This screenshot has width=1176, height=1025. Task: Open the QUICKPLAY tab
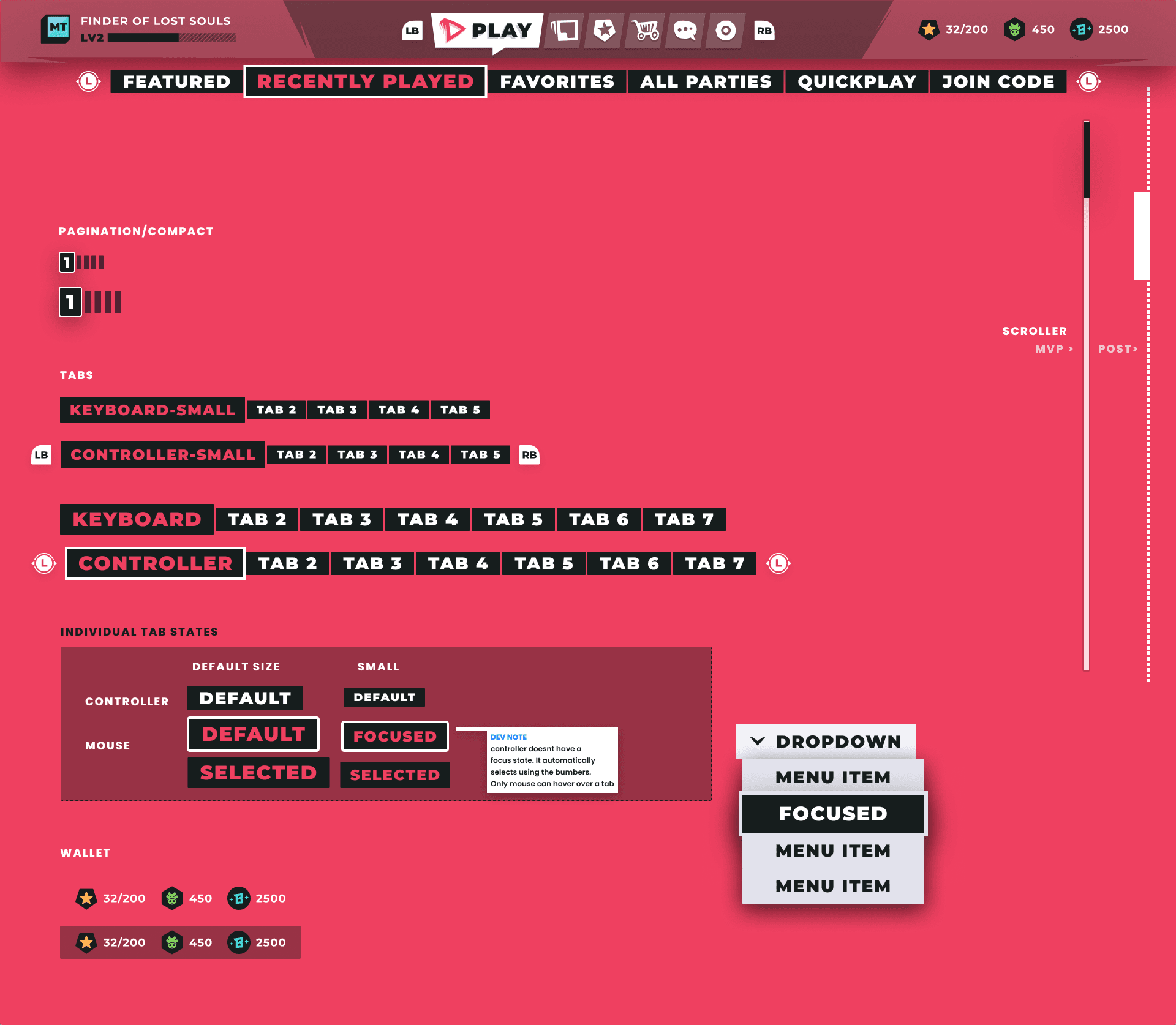(x=857, y=81)
